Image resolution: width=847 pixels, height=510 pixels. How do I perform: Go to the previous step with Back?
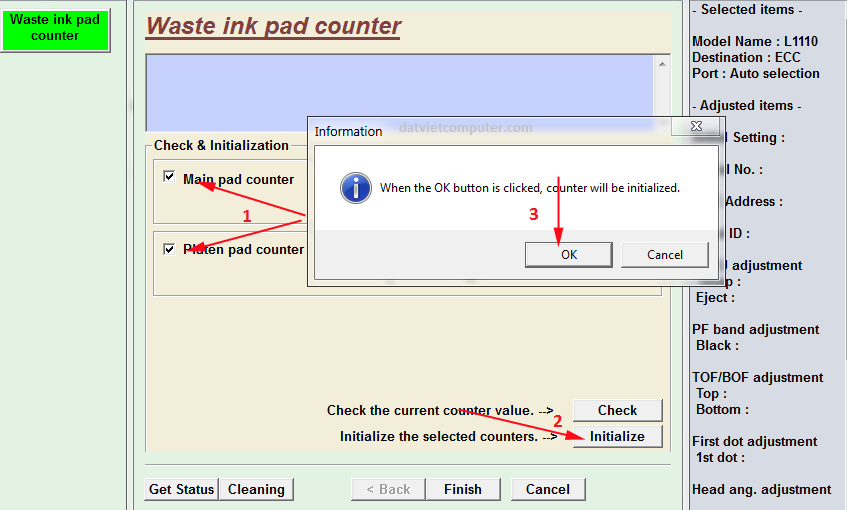388,489
